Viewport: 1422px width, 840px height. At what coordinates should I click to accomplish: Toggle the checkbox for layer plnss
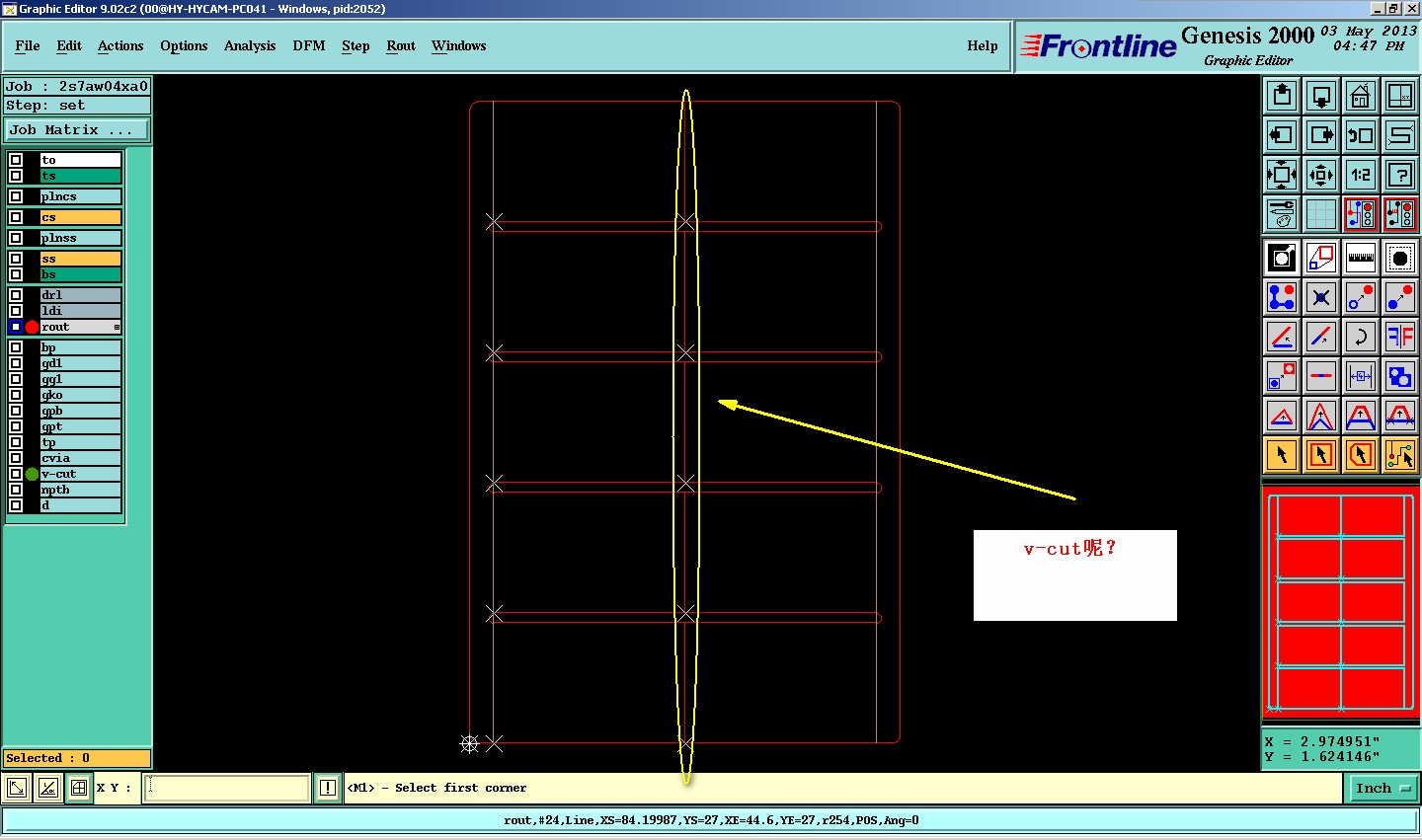pos(16,238)
